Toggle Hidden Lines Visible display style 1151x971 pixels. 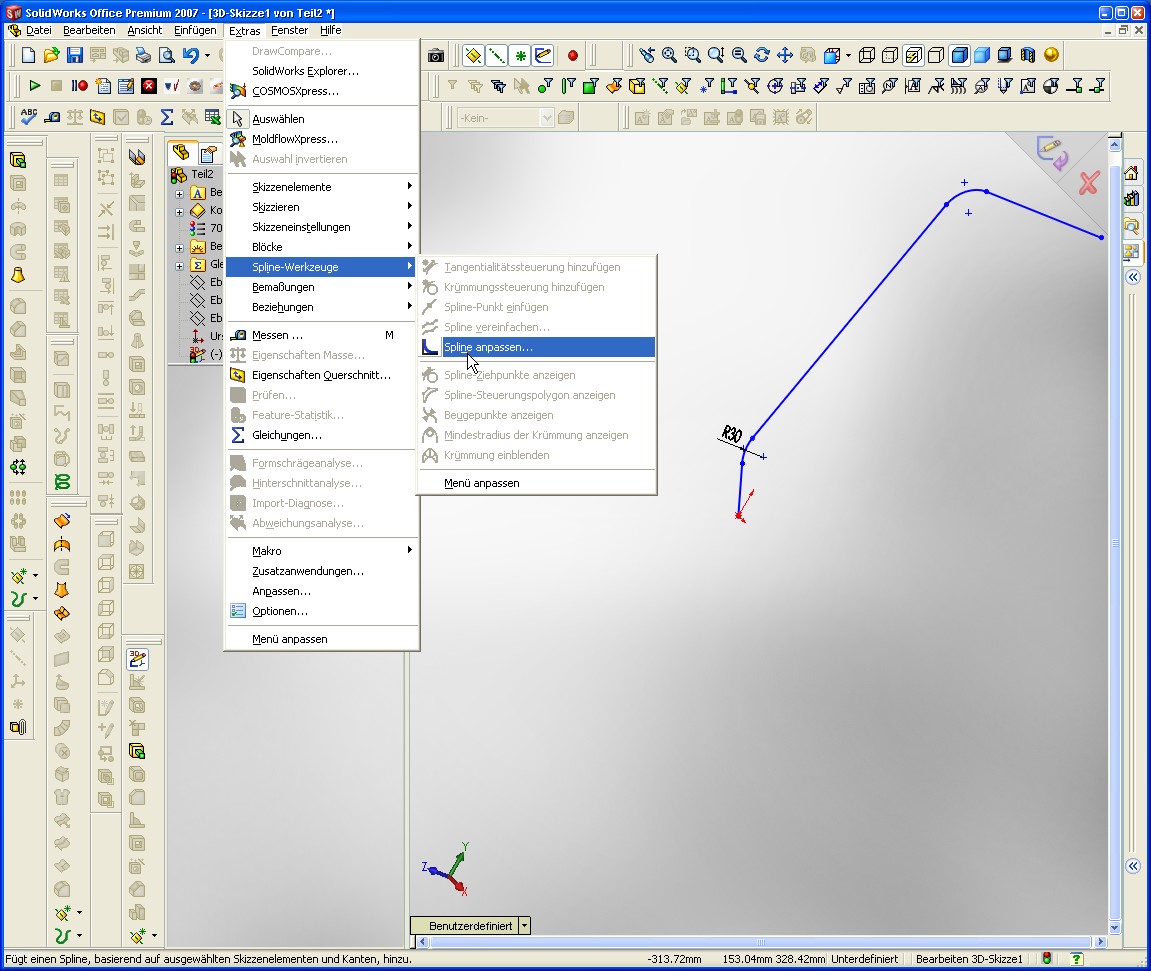click(x=890, y=55)
